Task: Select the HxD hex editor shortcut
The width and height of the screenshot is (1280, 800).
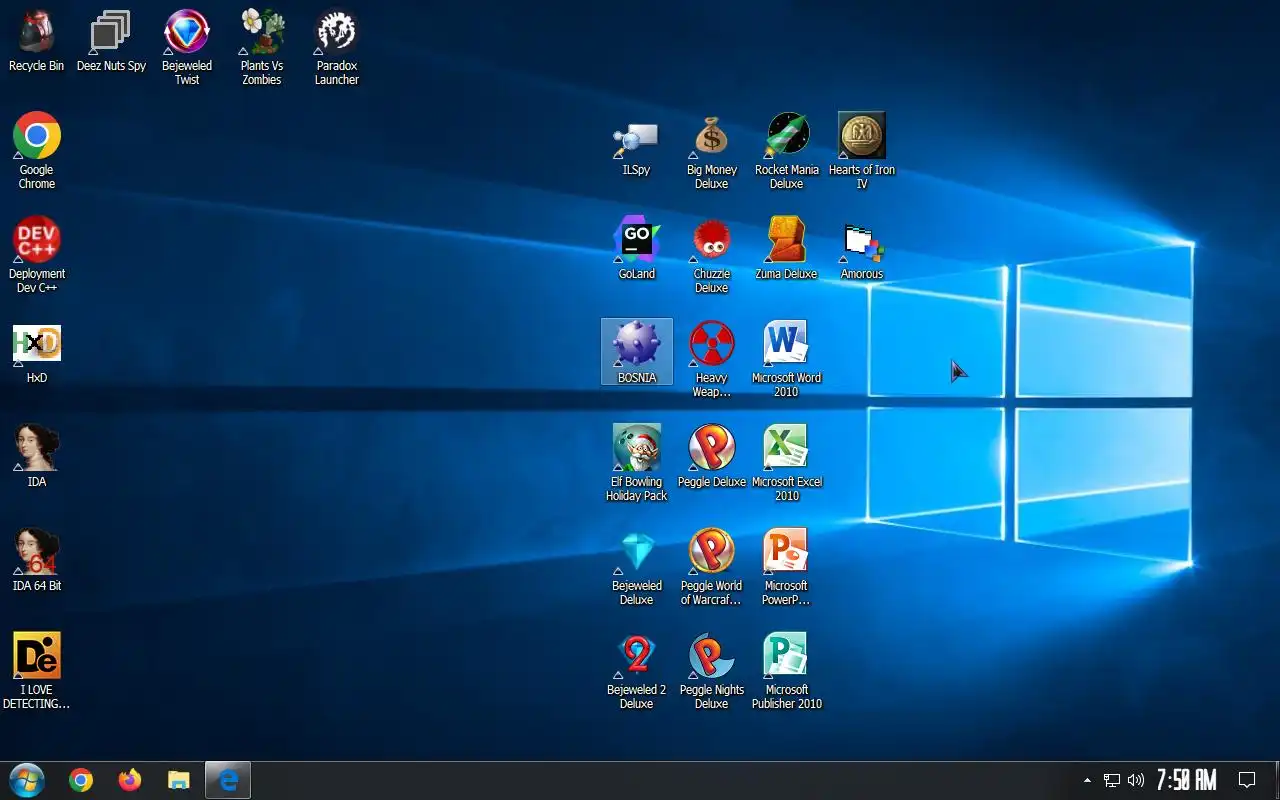Action: (37, 354)
